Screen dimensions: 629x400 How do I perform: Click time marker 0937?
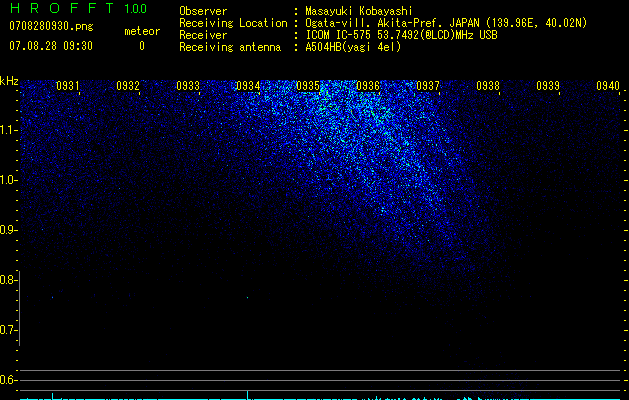point(428,86)
